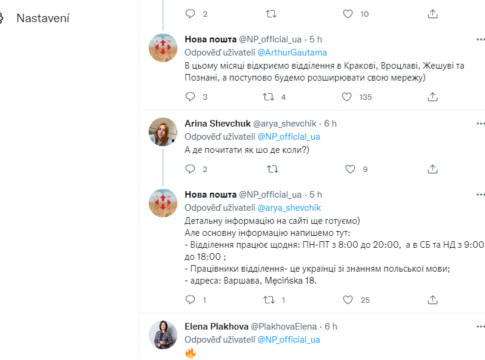The image size is (485, 360).
Task: Reply to Arina Shevchuk's tweet
Action: pyautogui.click(x=190, y=169)
